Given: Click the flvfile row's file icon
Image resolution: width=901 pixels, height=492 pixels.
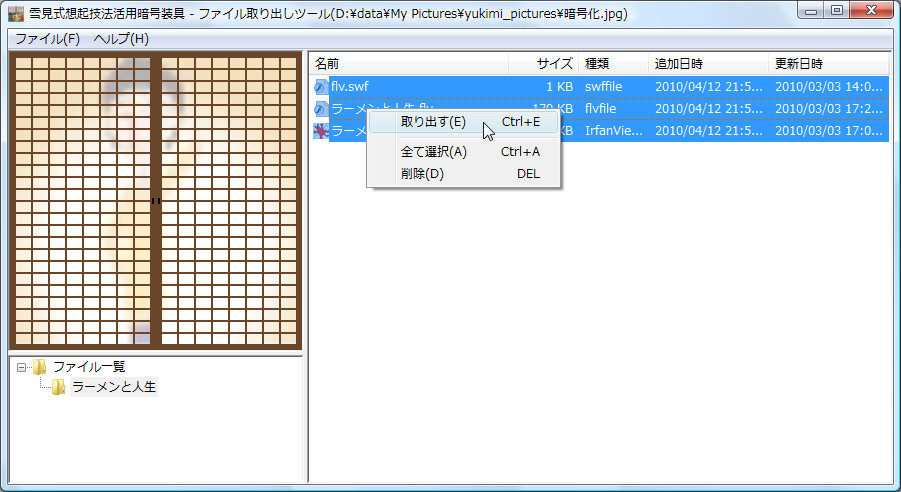Looking at the screenshot, I should tap(321, 109).
